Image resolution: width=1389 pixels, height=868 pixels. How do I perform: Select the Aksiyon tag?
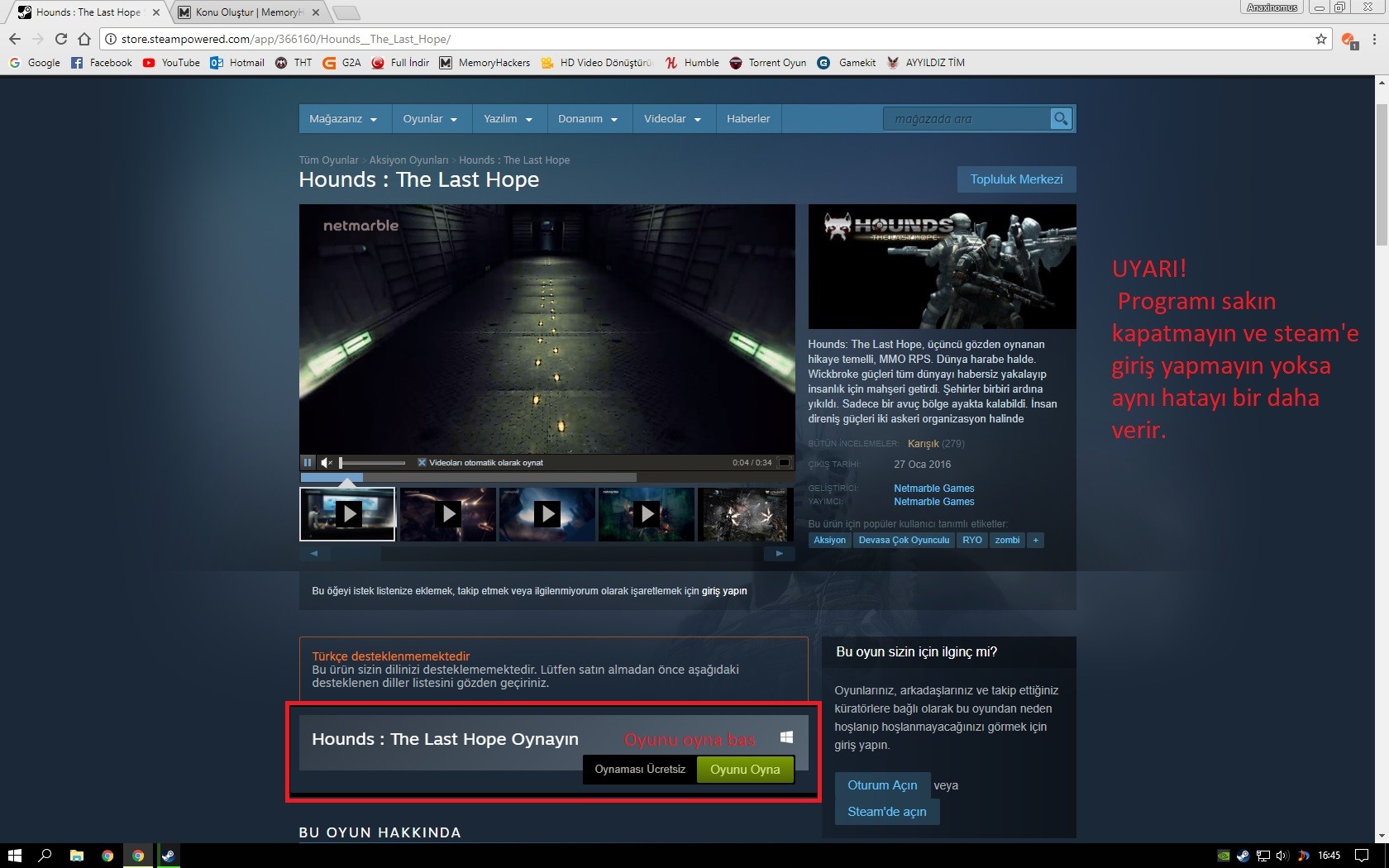(829, 541)
